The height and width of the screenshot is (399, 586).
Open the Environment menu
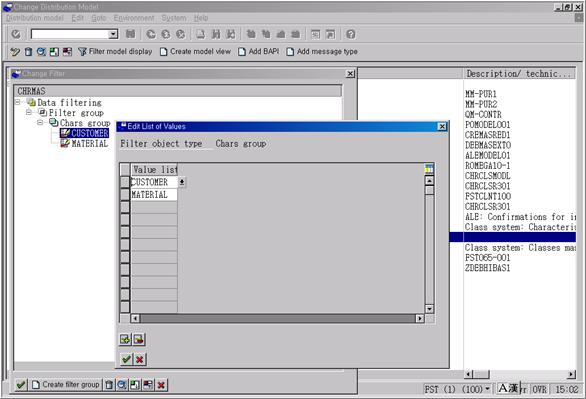click(134, 18)
